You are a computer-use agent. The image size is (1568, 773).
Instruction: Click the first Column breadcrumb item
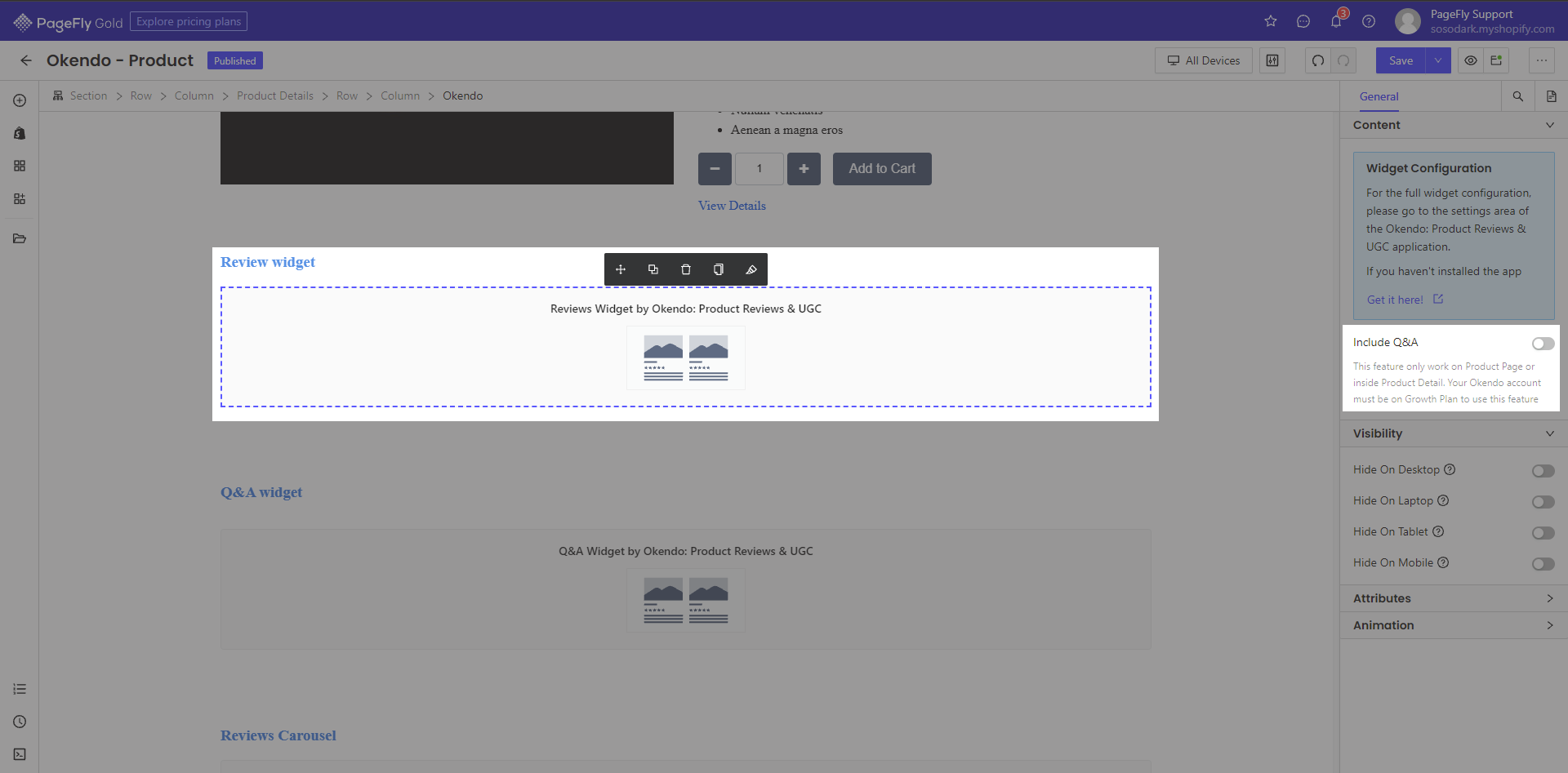[194, 96]
